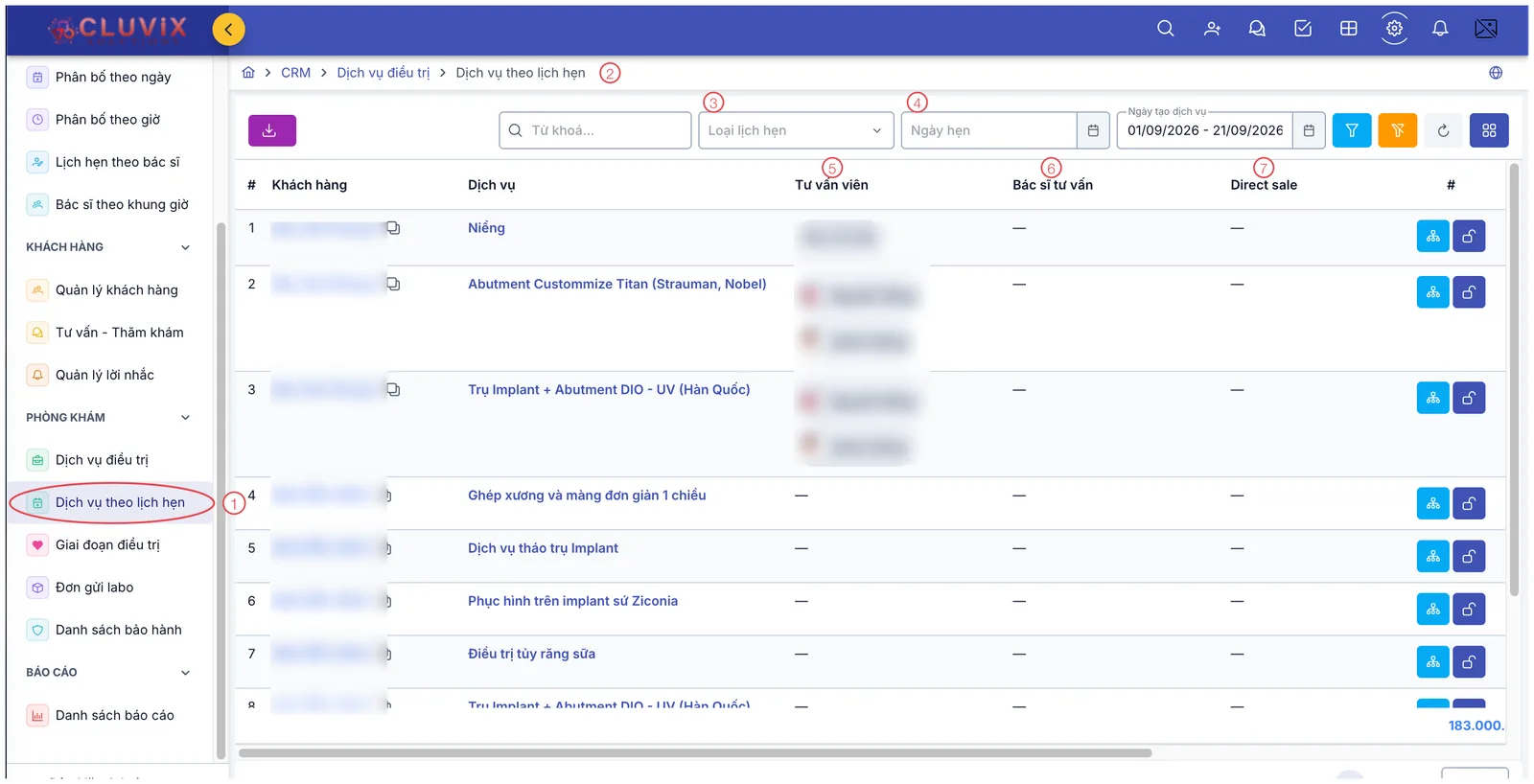The width and height of the screenshot is (1534, 784).
Task: Open the settings gear in header
Action: tap(1394, 29)
